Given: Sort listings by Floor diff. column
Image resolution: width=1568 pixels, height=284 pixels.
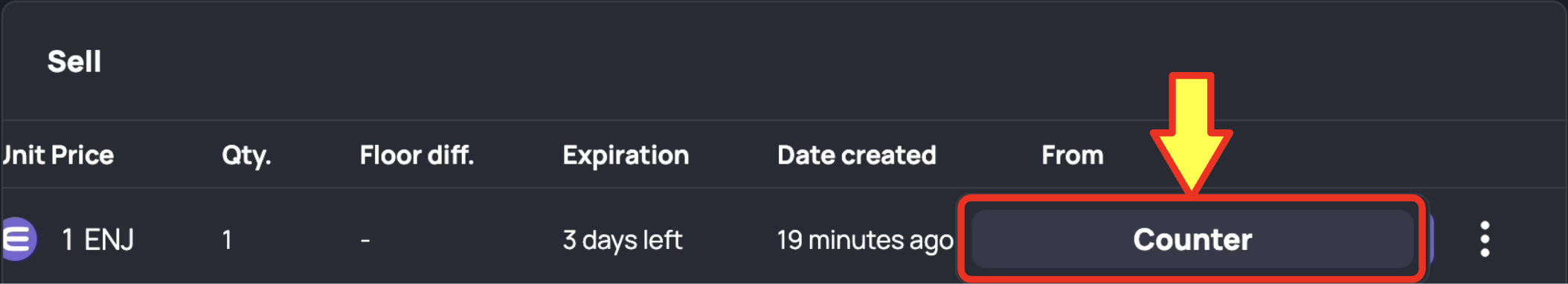Looking at the screenshot, I should (x=417, y=155).
